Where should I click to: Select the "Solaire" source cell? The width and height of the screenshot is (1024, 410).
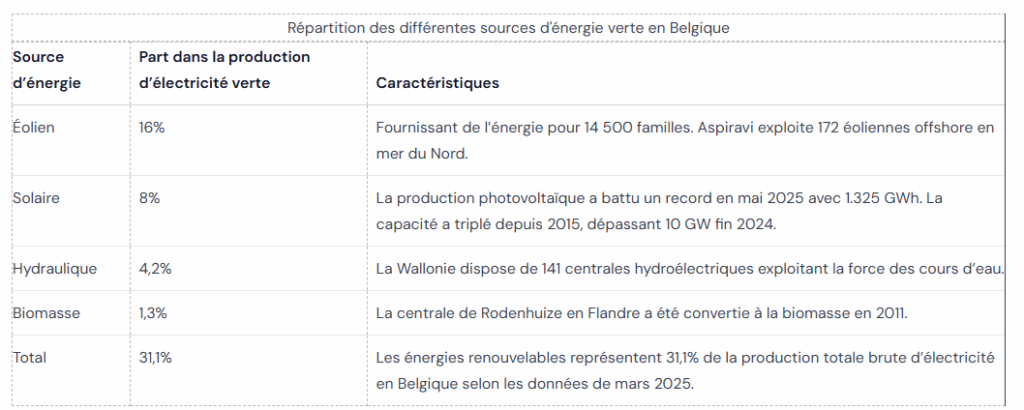(36, 198)
